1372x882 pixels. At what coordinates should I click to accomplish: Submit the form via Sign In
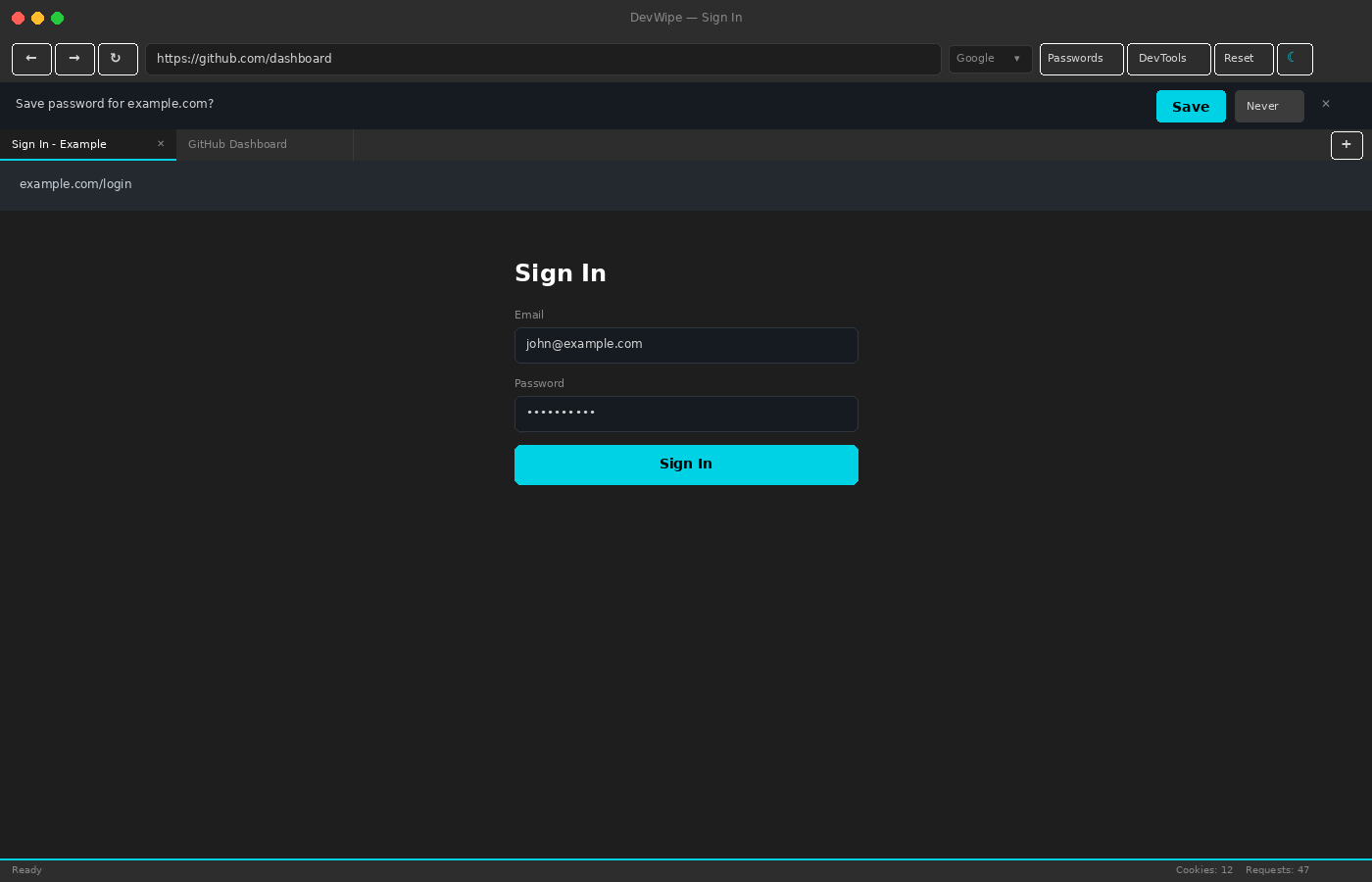(x=686, y=465)
